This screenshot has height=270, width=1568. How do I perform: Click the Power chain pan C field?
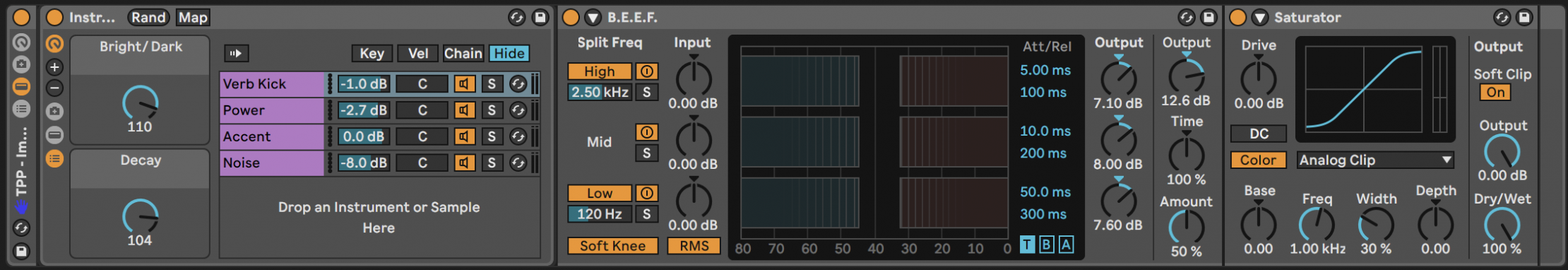422,110
